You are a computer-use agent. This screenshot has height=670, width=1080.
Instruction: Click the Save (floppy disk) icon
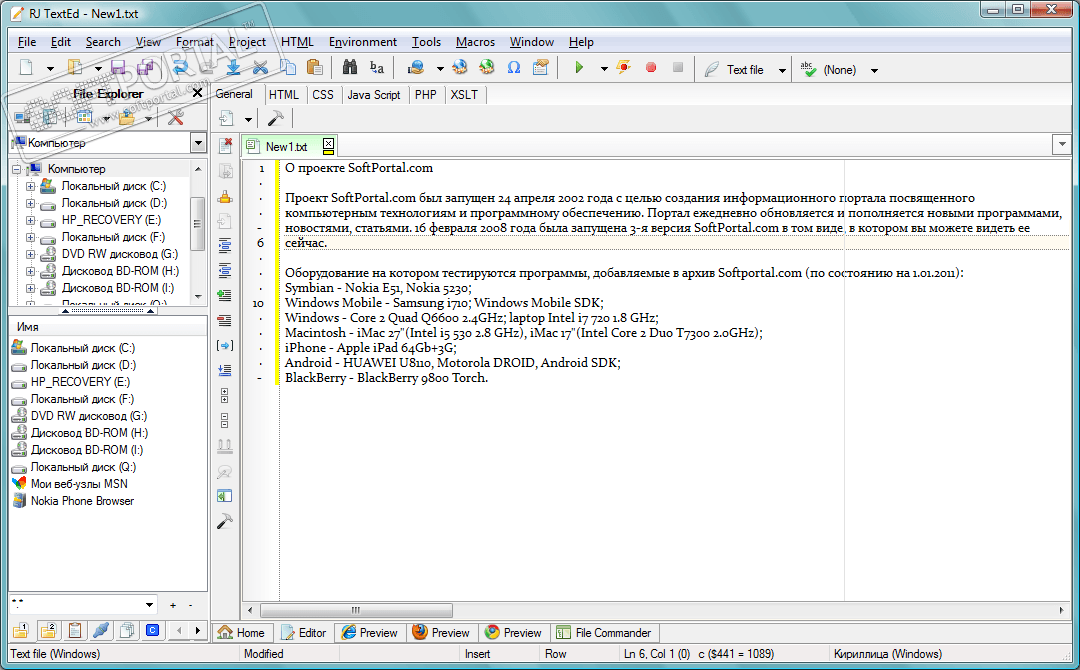click(x=118, y=67)
